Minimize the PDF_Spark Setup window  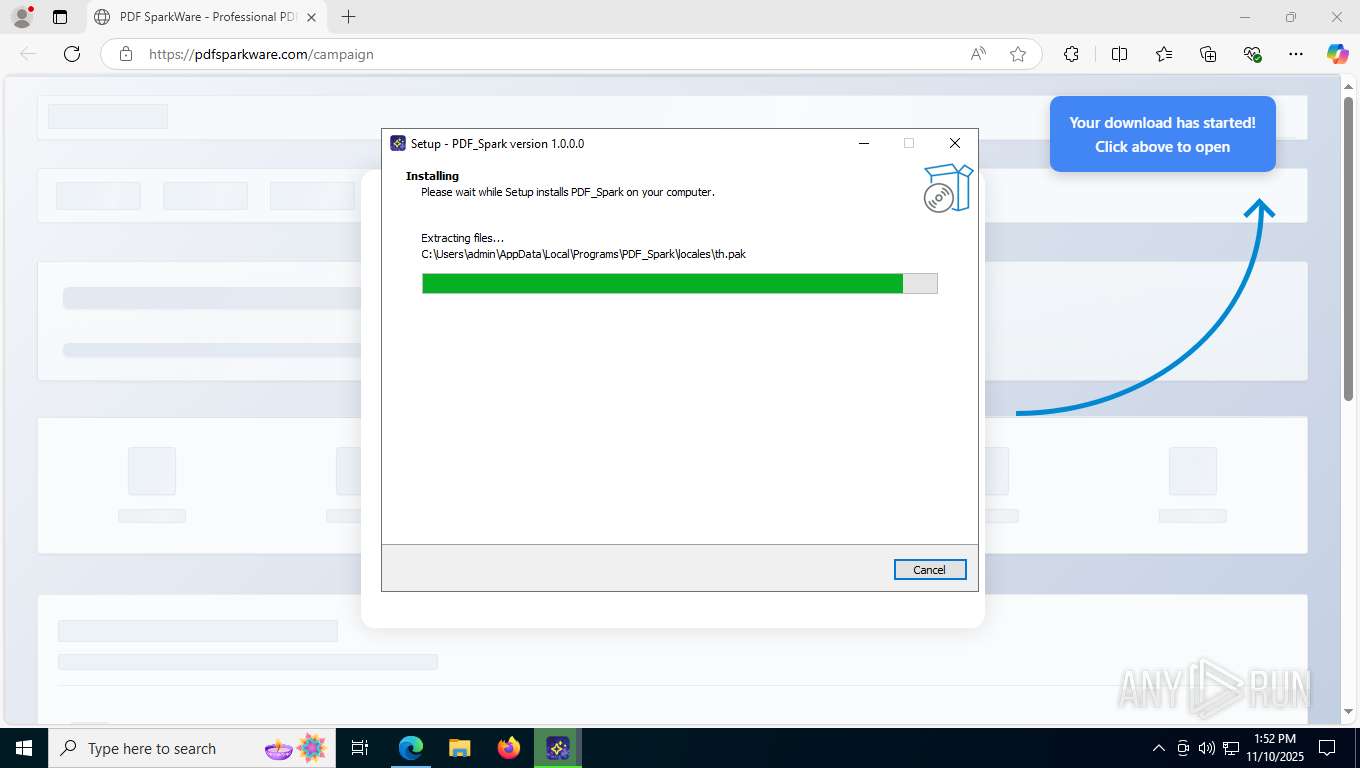click(x=864, y=143)
